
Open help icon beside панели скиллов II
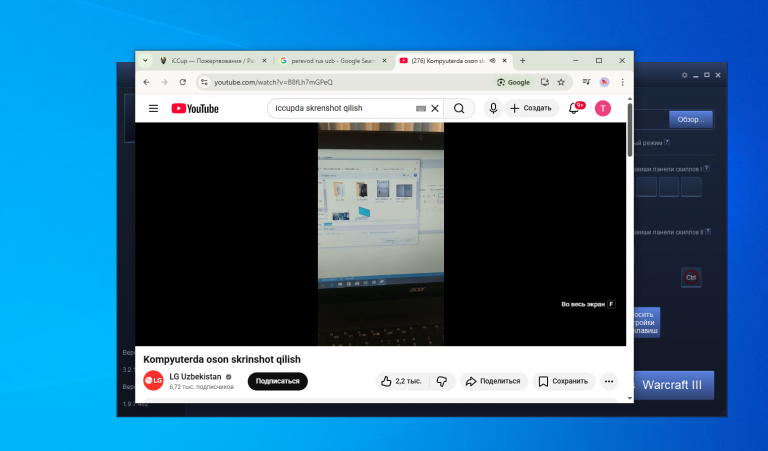click(x=708, y=232)
